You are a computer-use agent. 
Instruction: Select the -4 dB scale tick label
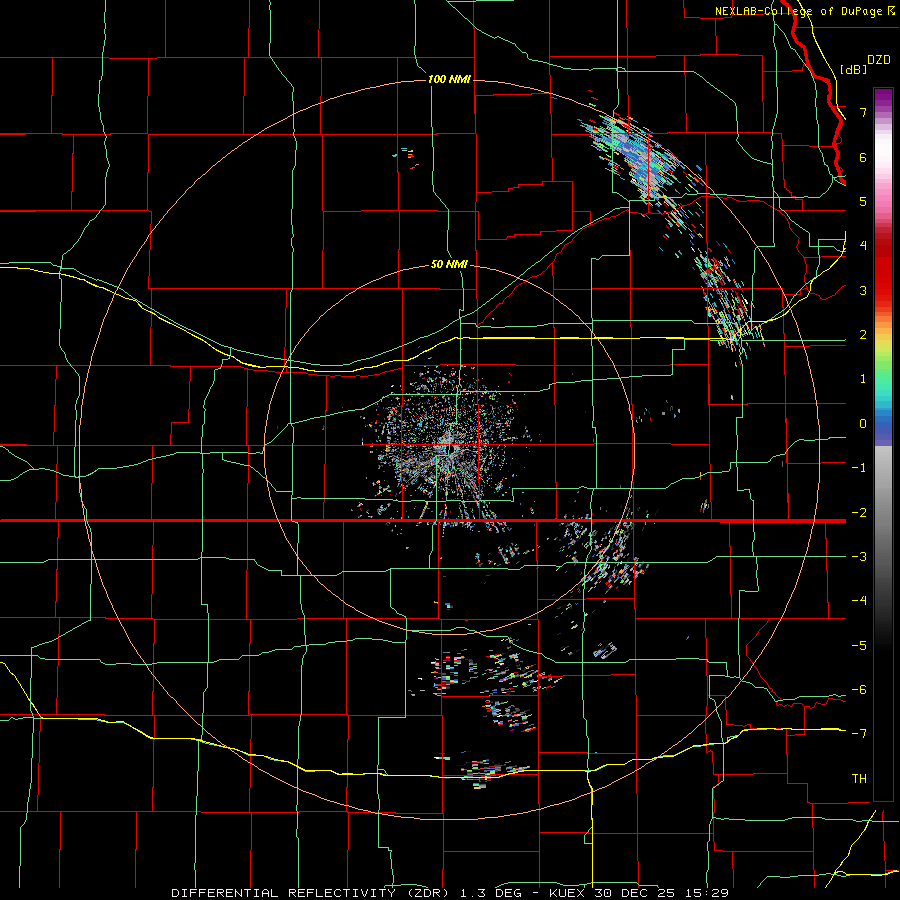[859, 600]
